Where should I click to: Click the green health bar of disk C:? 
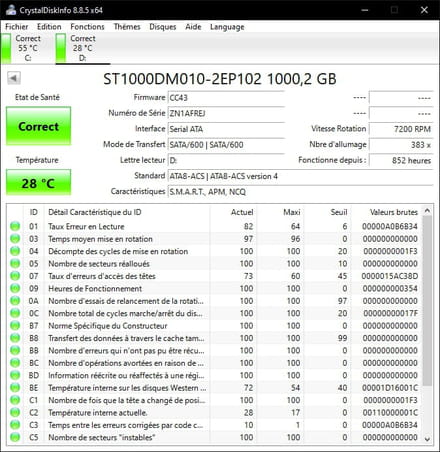(6, 48)
